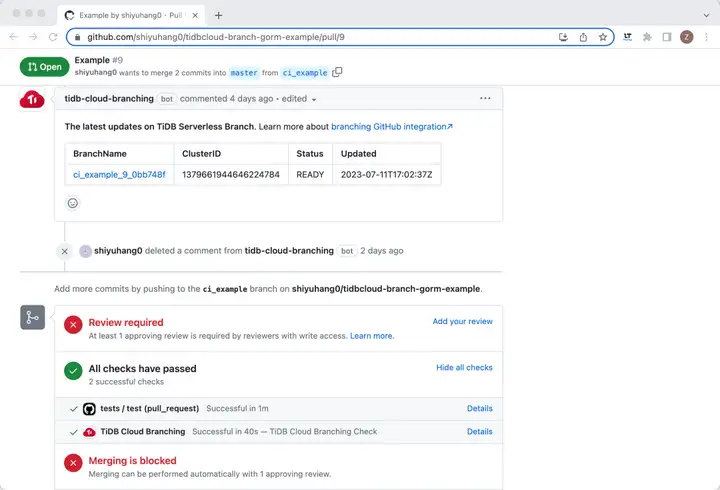Screen dimensions: 720x490
Task: Add emoji reaction to bot comment
Action: click(x=73, y=203)
